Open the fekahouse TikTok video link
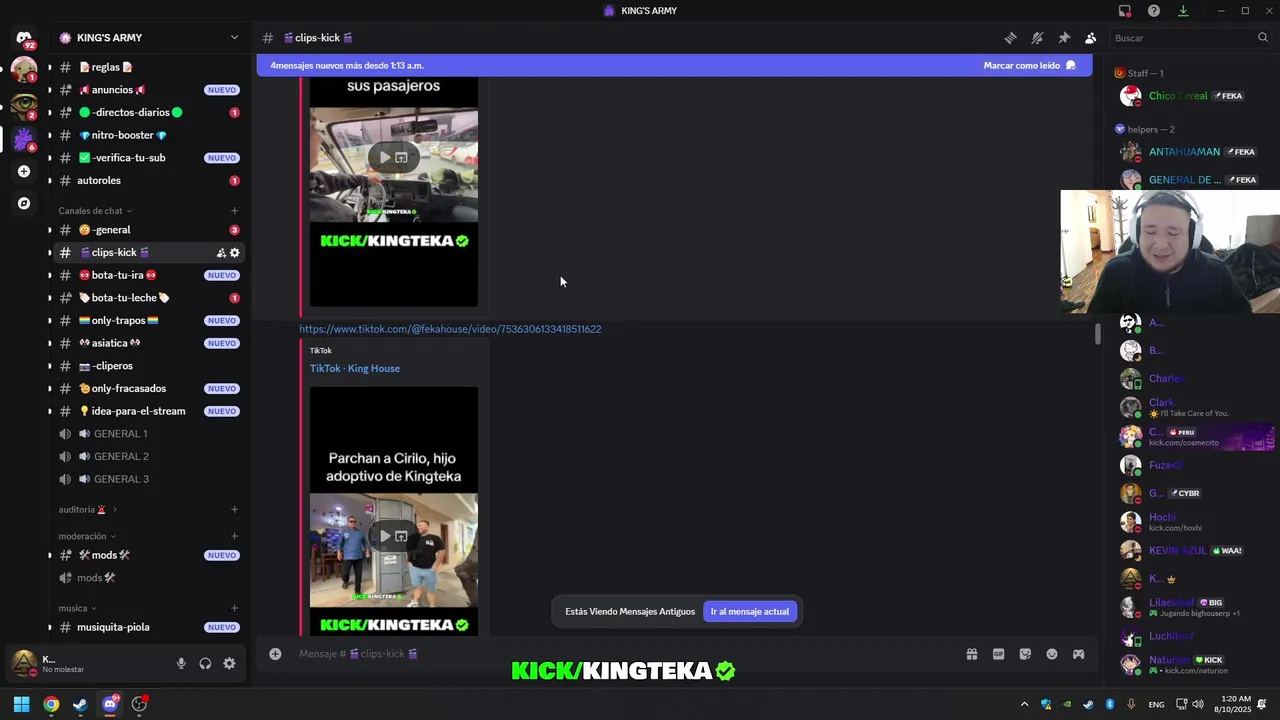Viewport: 1280px width, 720px height. (450, 329)
